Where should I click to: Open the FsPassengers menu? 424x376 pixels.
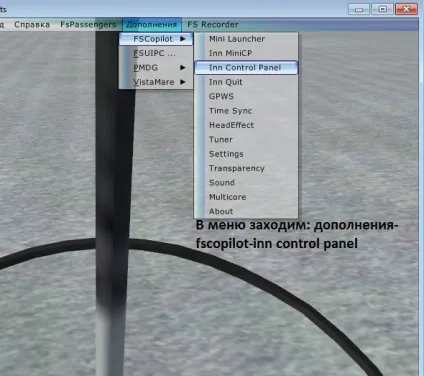(x=88, y=25)
